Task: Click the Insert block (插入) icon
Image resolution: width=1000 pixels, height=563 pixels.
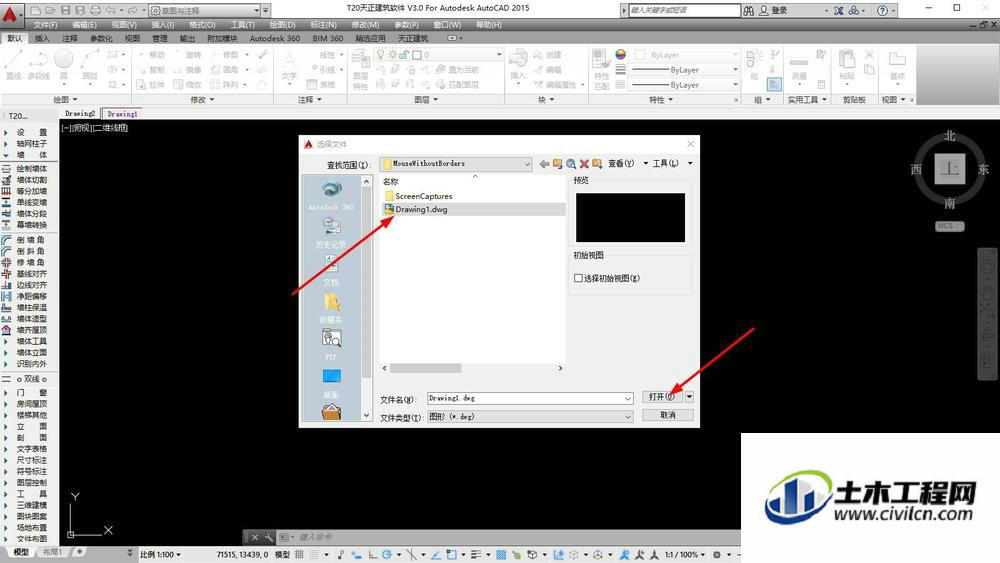Action: point(518,64)
